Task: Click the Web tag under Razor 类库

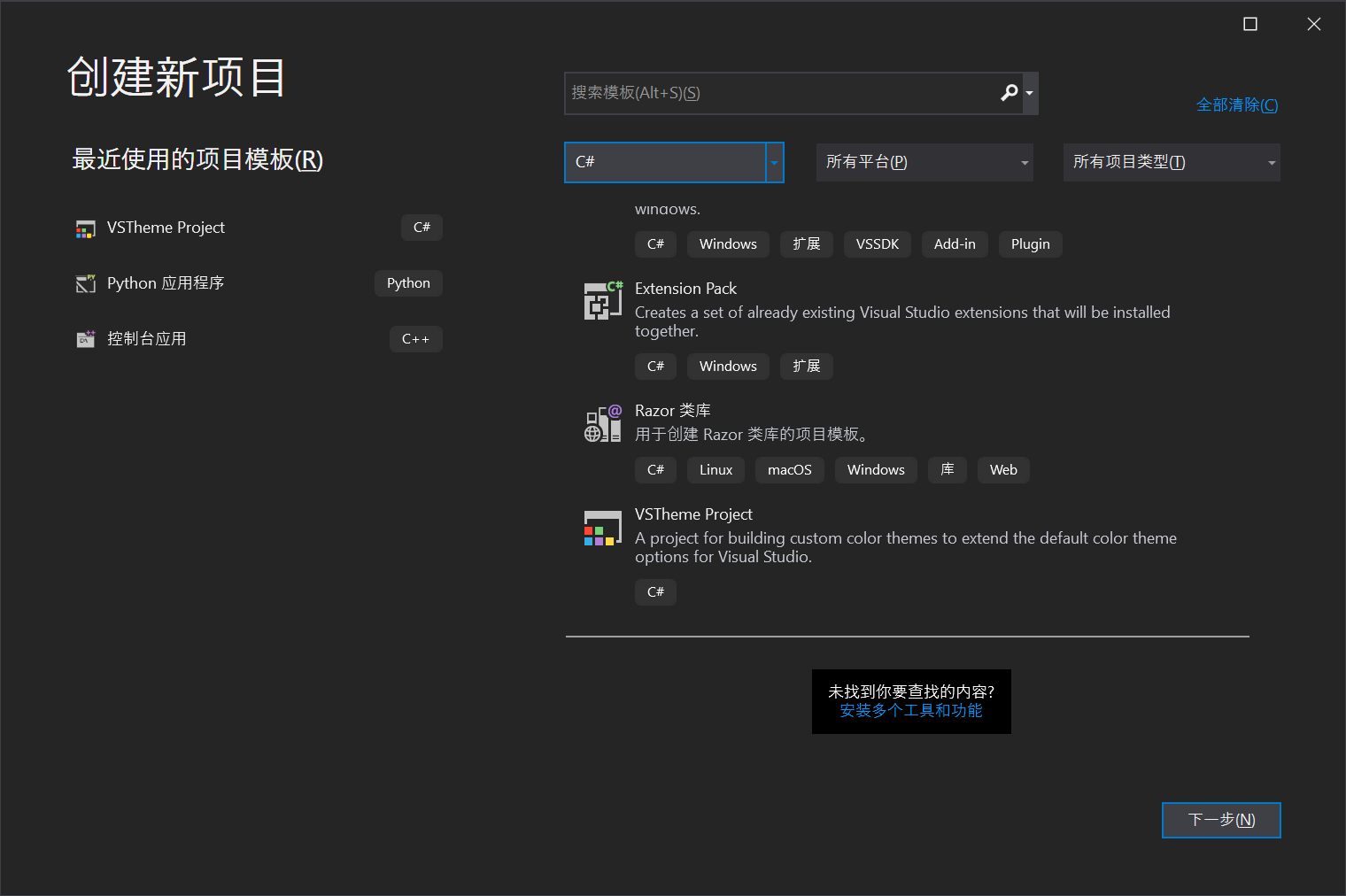Action: [1003, 470]
